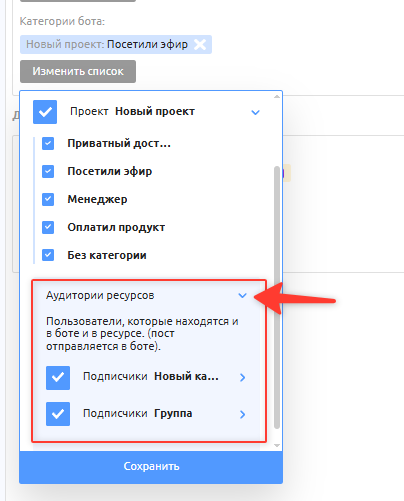Uncheck the Проект Новый проект checkbox
This screenshot has width=404, height=501.
point(45,112)
